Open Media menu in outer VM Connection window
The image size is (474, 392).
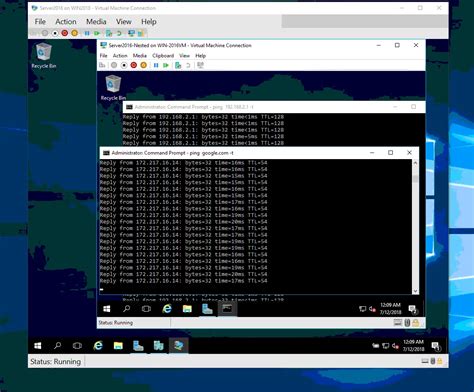click(x=96, y=22)
